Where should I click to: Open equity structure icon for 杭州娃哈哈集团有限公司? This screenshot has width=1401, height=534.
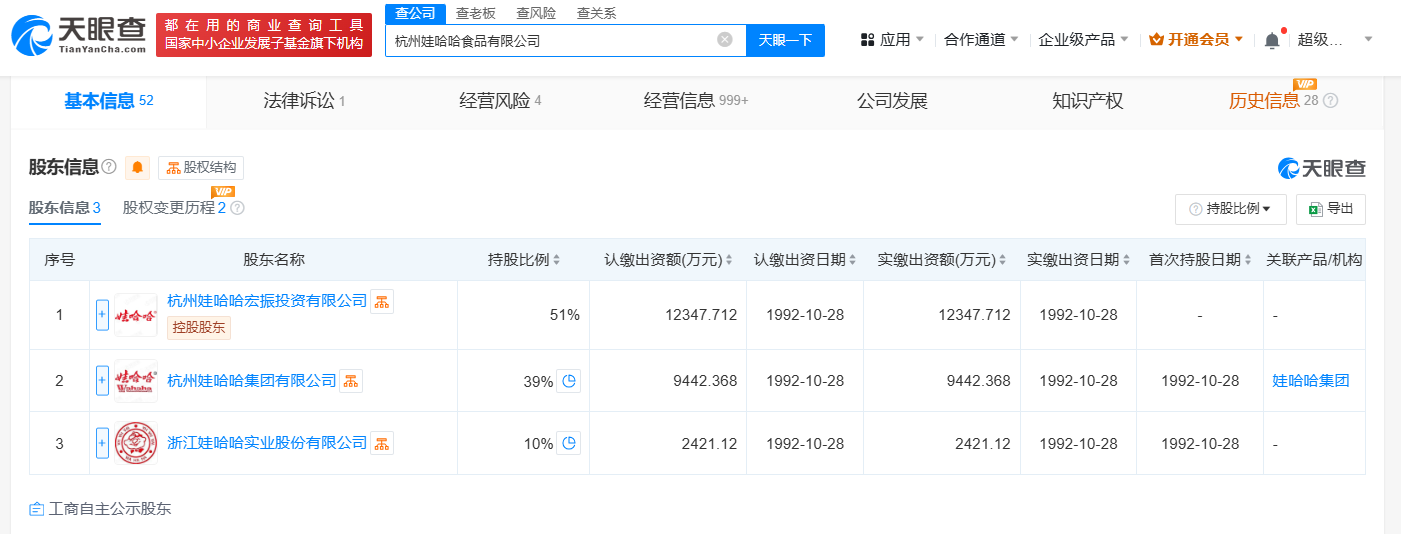click(x=351, y=381)
